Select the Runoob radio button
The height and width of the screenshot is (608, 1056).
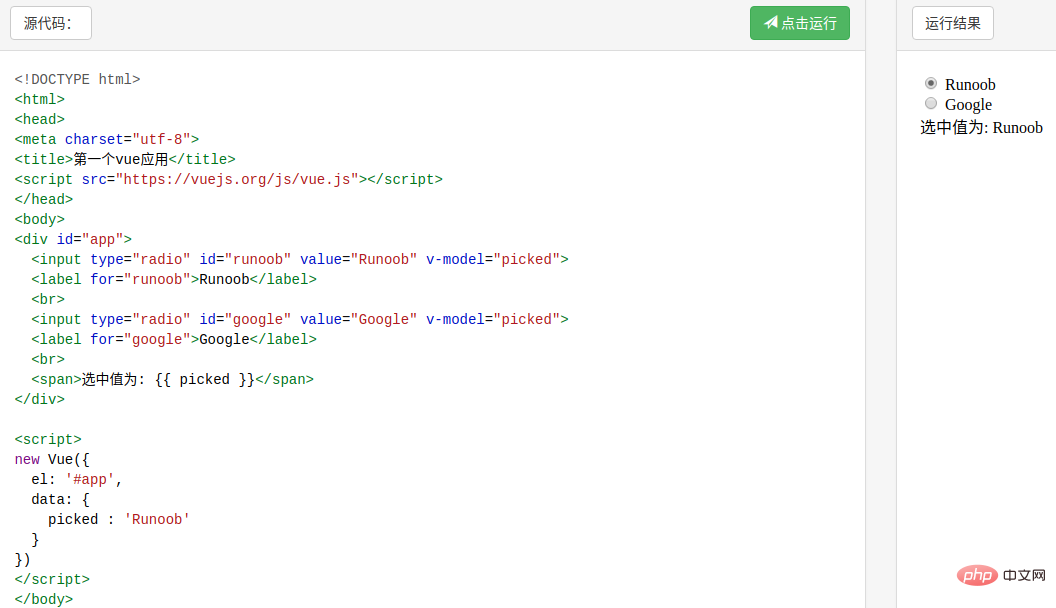[931, 83]
